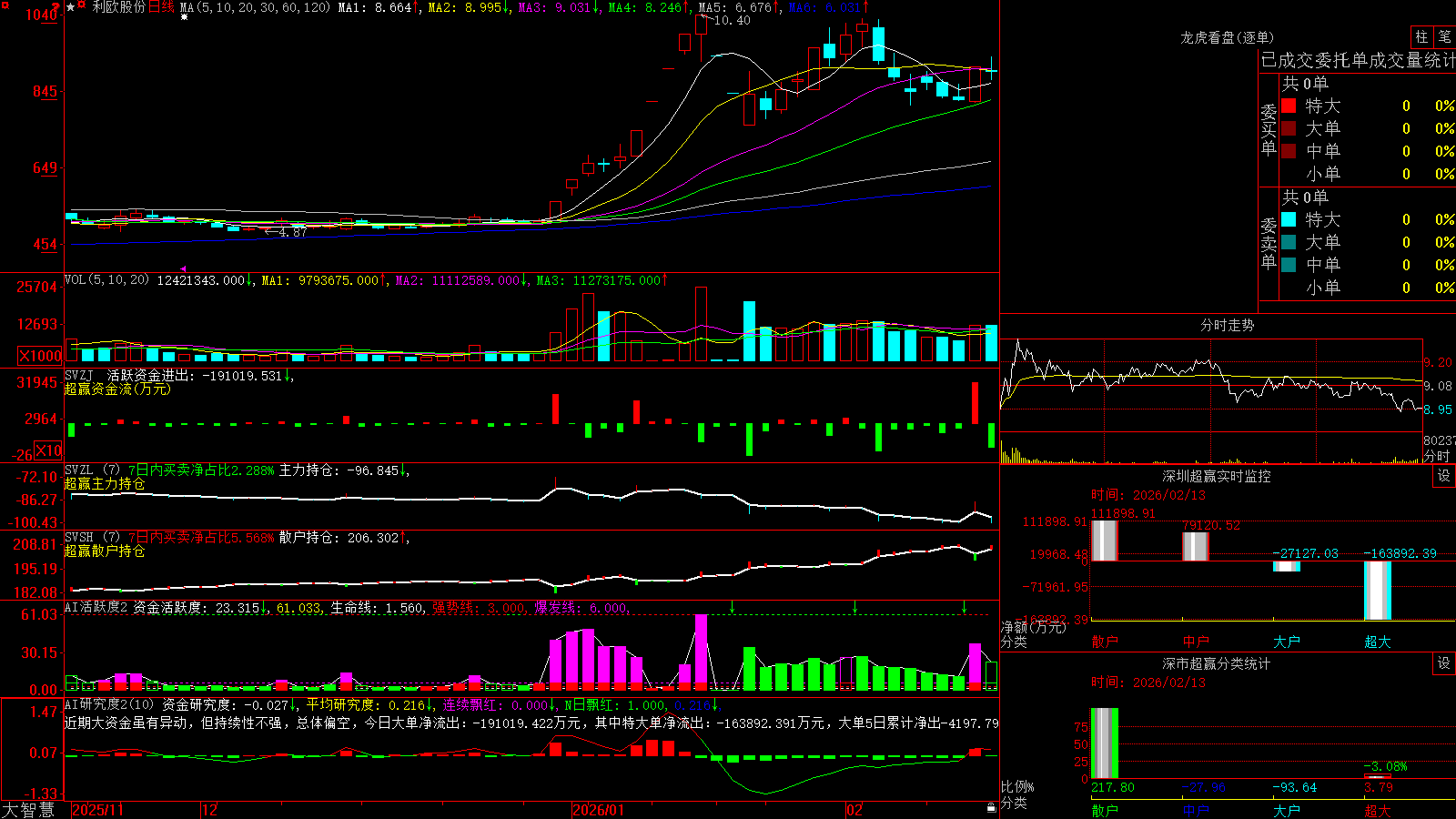1456x819 pixels.
Task: Click the 资金活跃度: 23.315 value
Action: pyautogui.click(x=197, y=607)
